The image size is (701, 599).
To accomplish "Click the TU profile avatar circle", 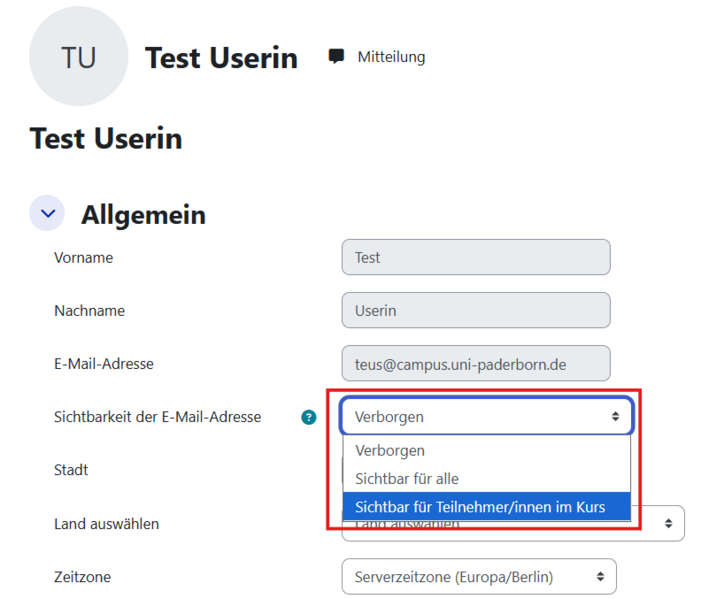I will 79,57.
